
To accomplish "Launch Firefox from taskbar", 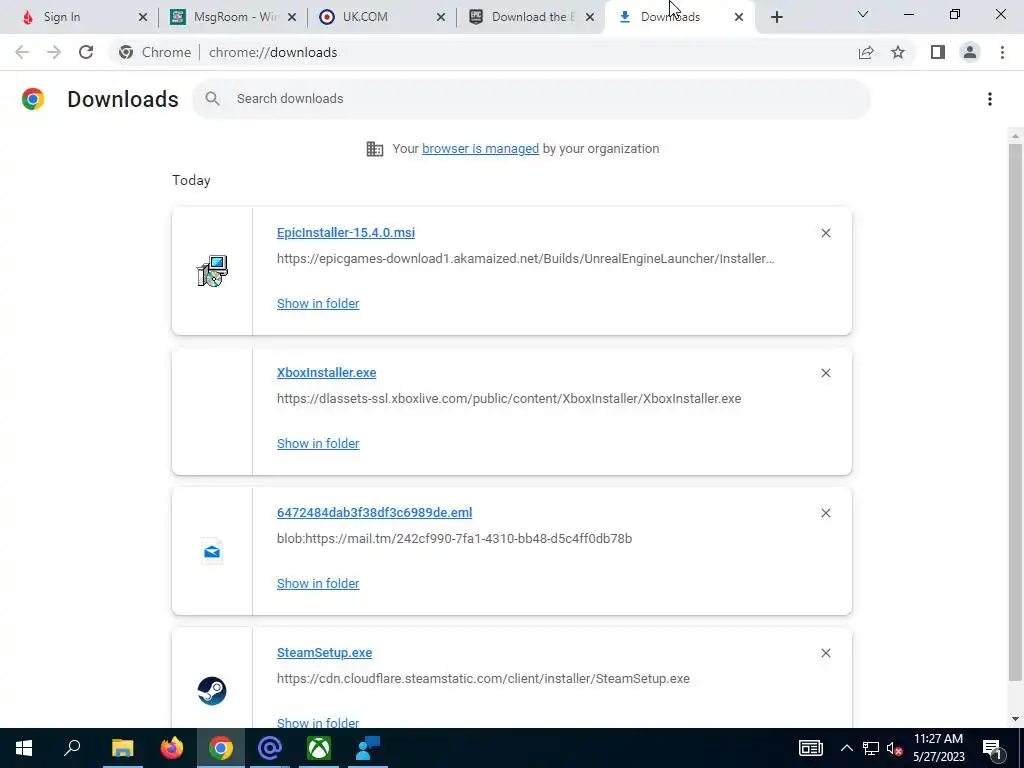I will 172,748.
